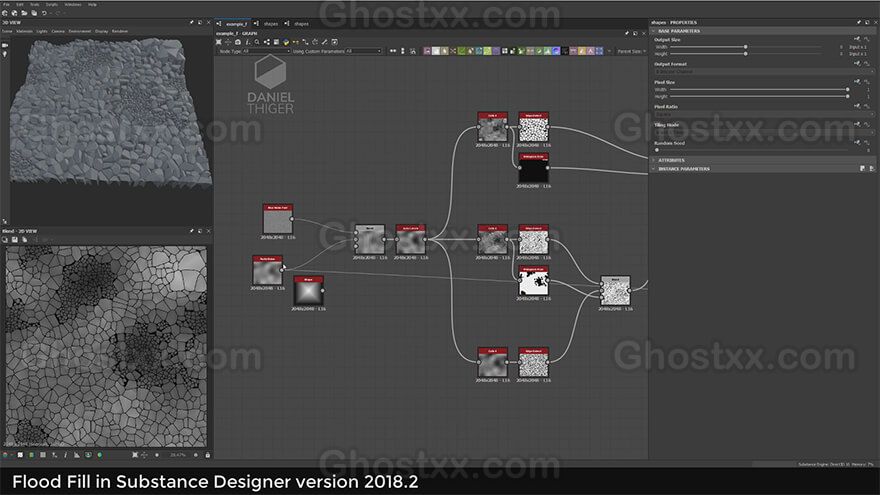The width and height of the screenshot is (880, 495).
Task: Open Using Custom Parameters dropdown
Action: (364, 51)
